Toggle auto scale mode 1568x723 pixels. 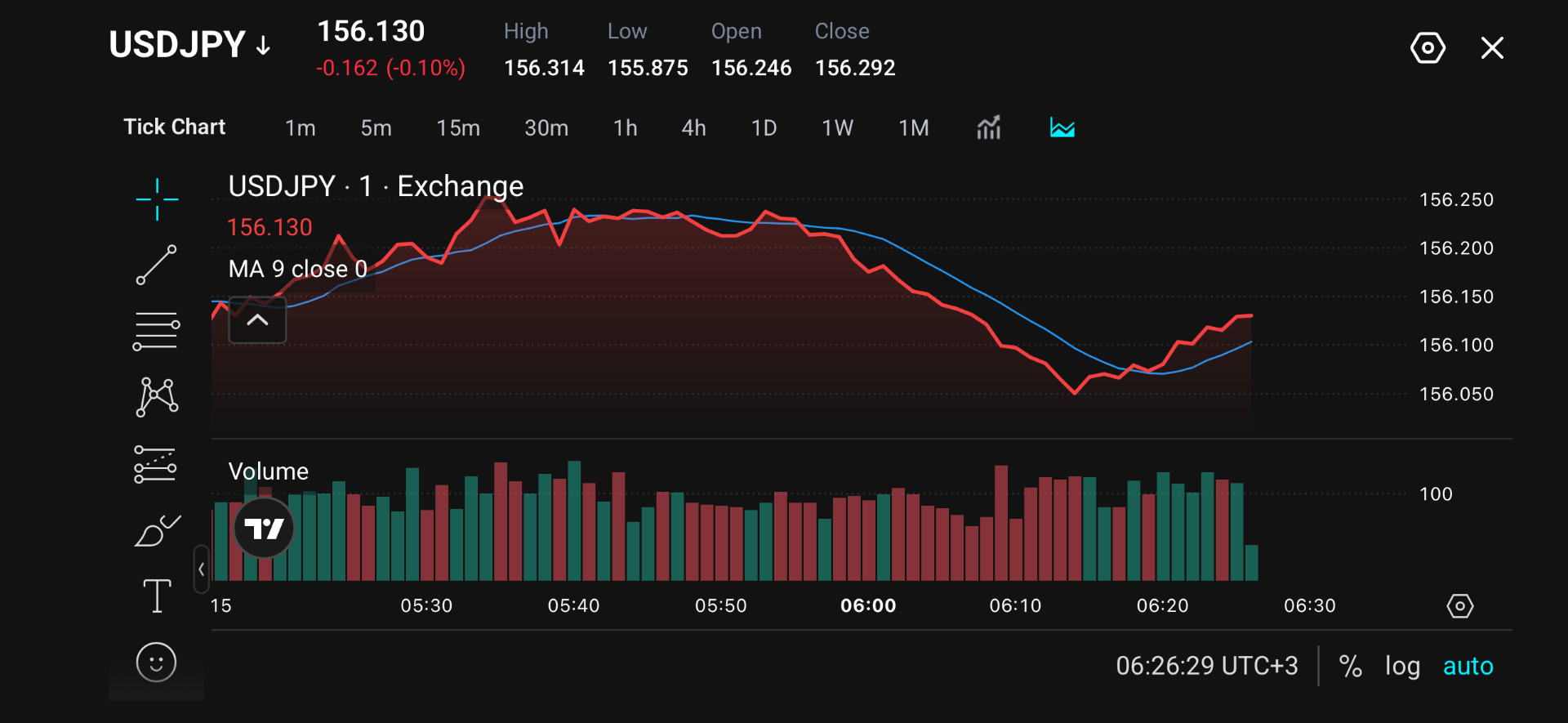(1468, 666)
